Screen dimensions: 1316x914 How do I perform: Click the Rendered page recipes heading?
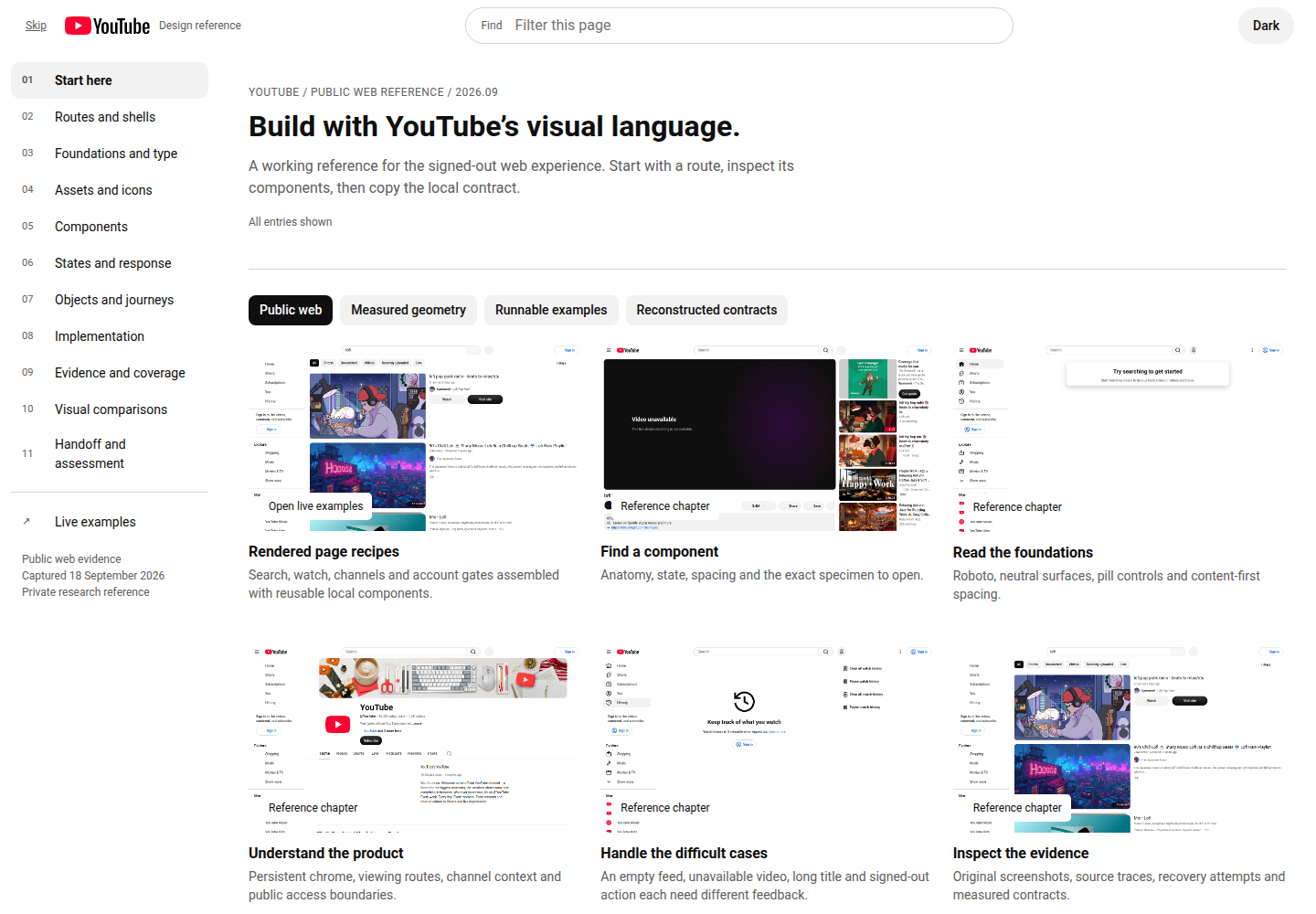coord(324,552)
